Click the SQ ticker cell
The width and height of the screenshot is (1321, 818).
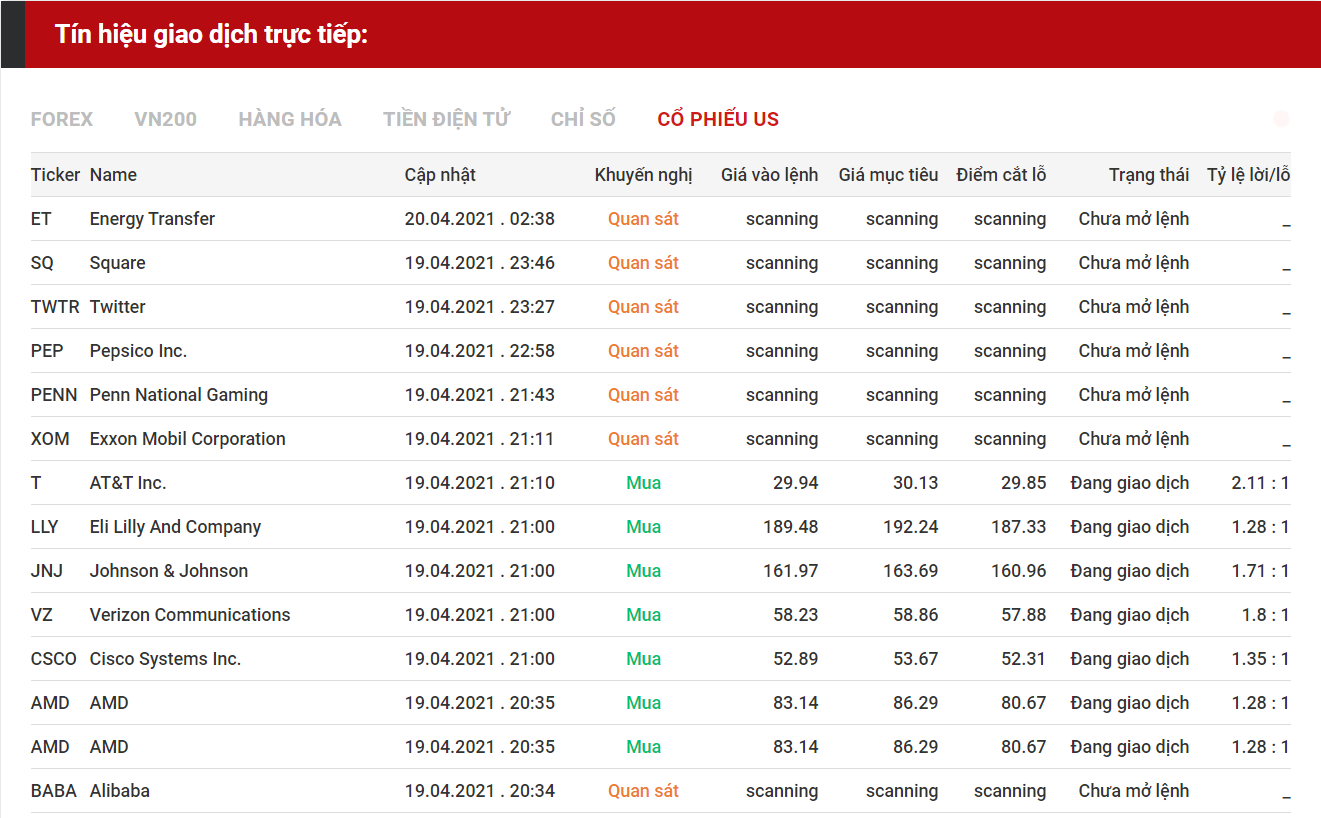tap(42, 263)
